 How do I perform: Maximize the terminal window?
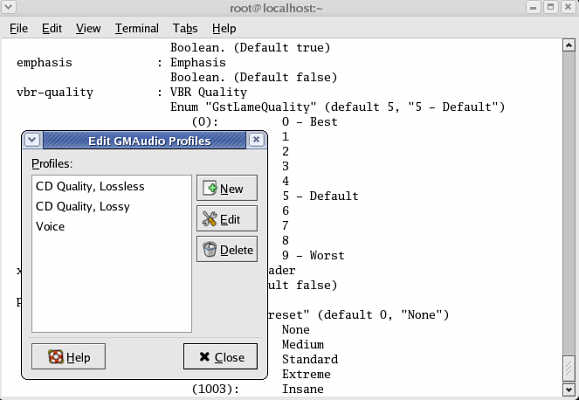(x=550, y=7)
